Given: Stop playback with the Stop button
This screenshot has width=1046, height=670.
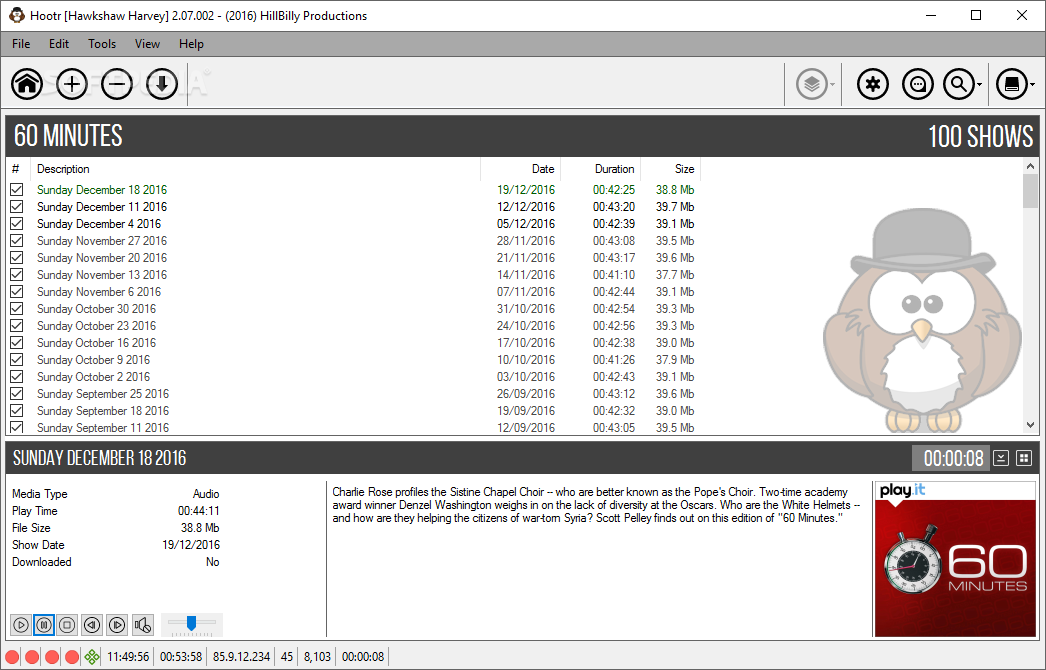Looking at the screenshot, I should point(67,625).
